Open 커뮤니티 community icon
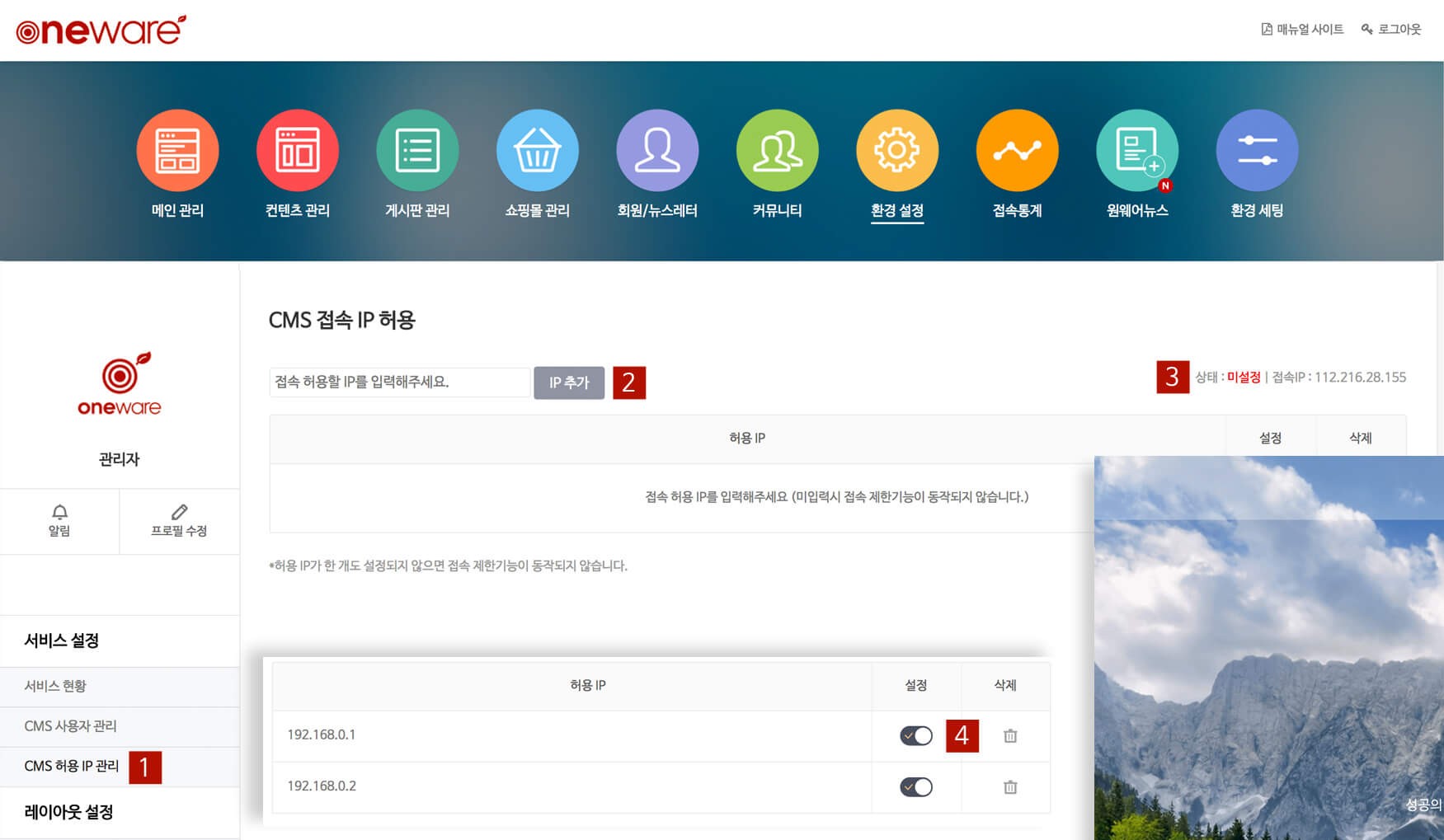Image resolution: width=1444 pixels, height=840 pixels. point(777,150)
